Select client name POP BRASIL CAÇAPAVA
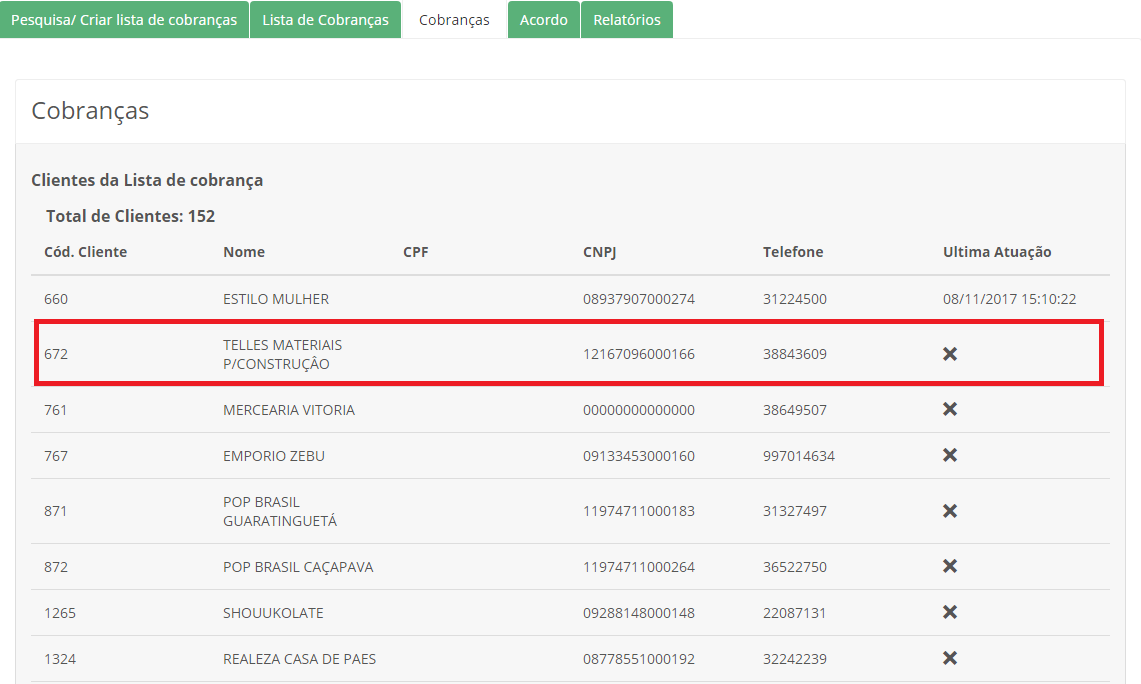Screen dimensions: 1141x684 [x=298, y=568]
